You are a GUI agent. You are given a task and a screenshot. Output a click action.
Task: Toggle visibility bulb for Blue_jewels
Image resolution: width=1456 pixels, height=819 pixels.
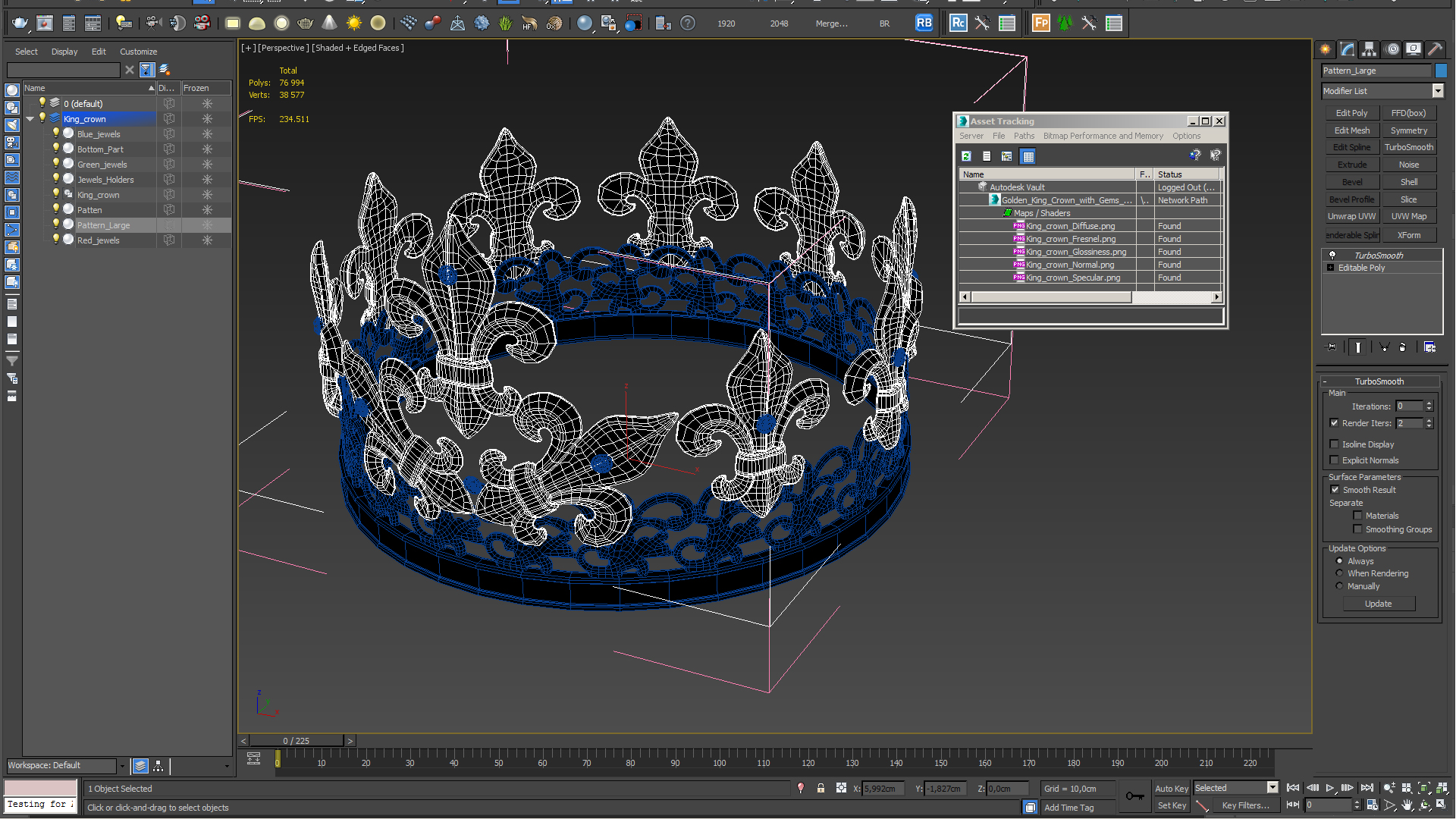(55, 133)
